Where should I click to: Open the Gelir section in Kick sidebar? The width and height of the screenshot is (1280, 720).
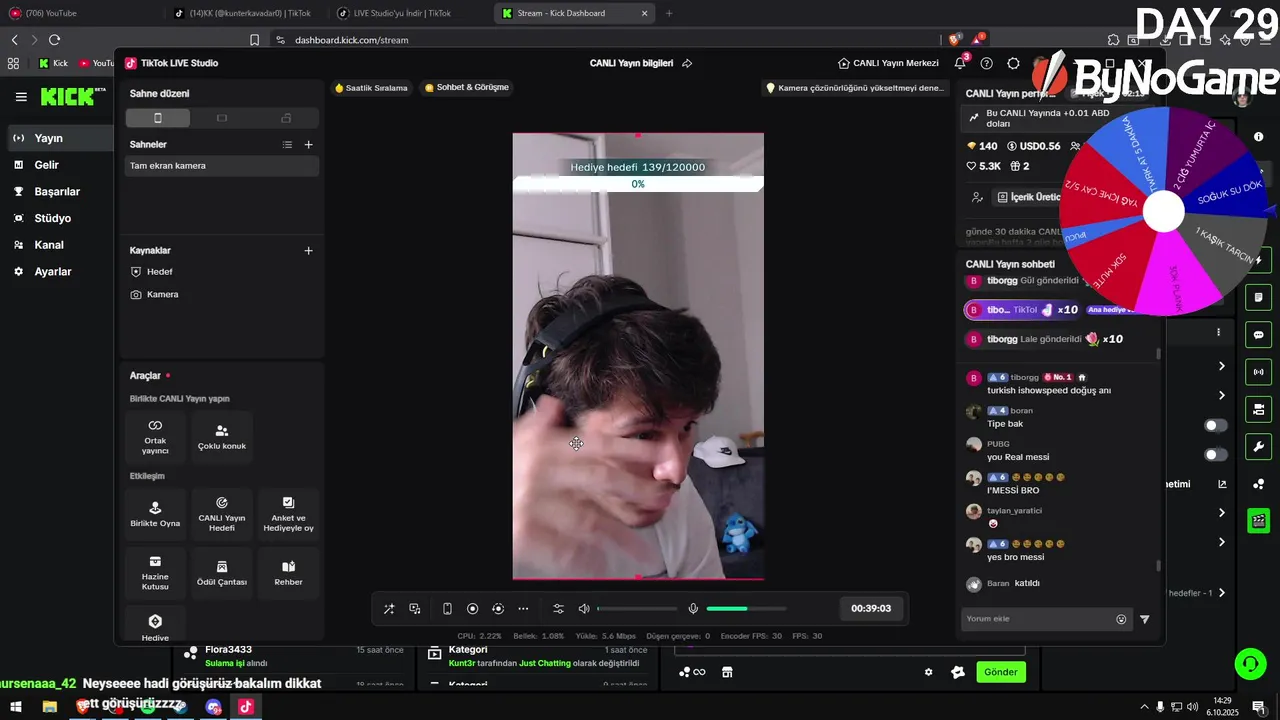coord(46,165)
